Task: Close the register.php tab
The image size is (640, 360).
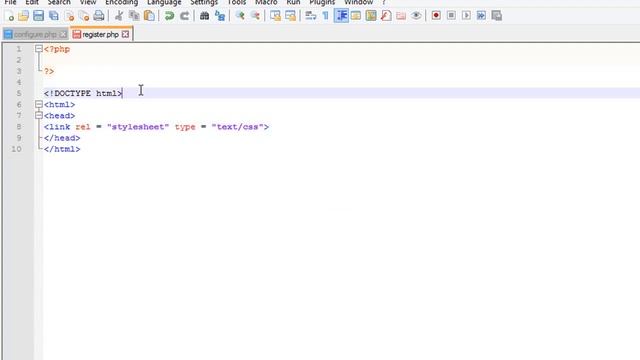Action: [125, 35]
